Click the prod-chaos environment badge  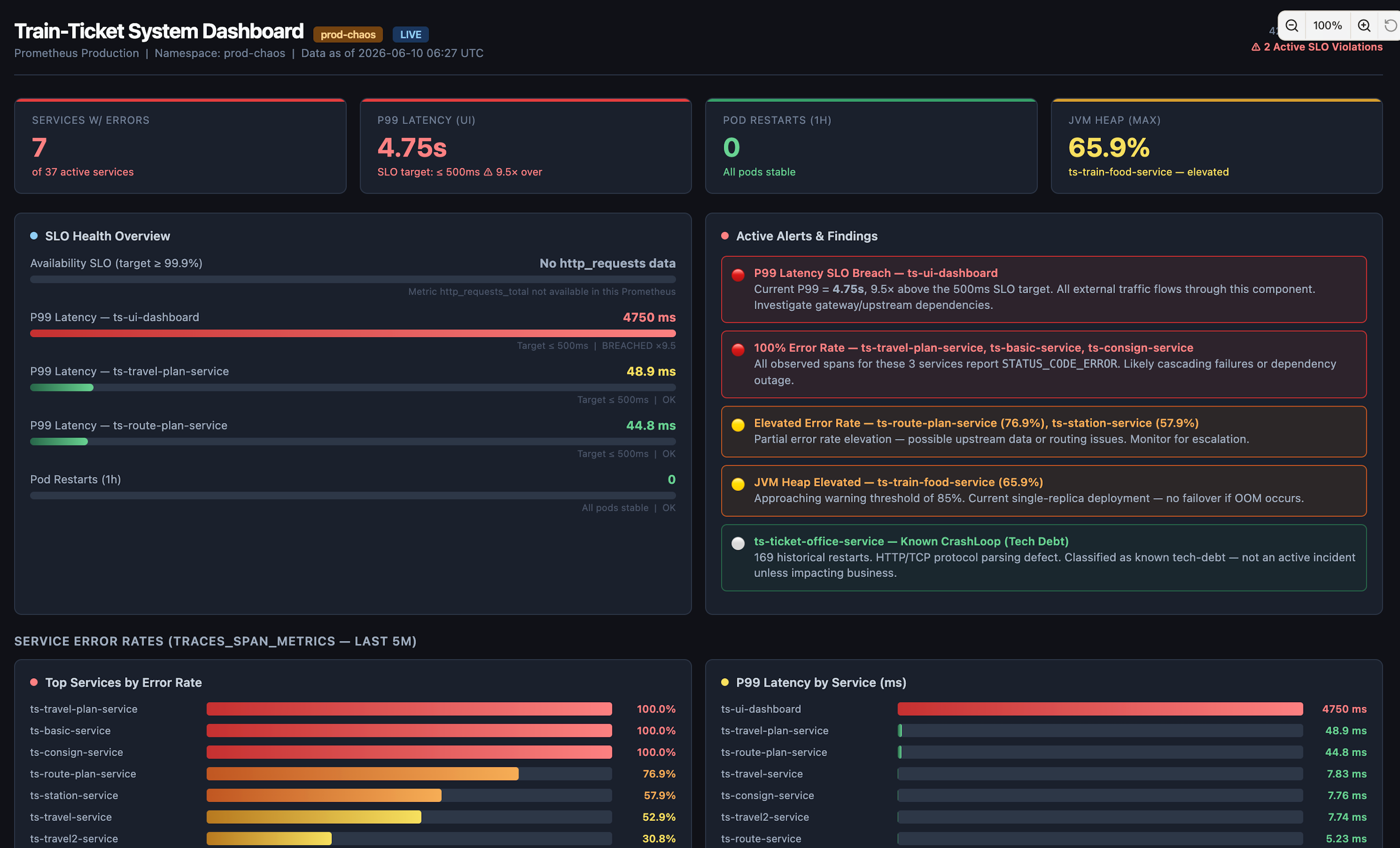348,35
